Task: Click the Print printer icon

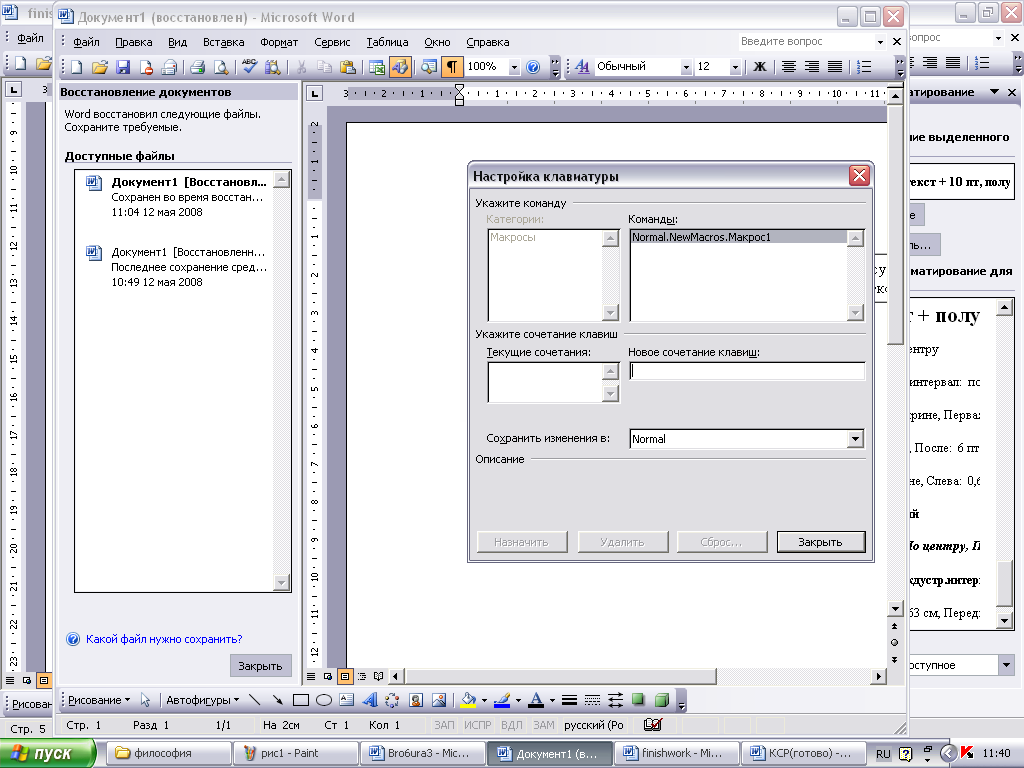Action: 198,67
